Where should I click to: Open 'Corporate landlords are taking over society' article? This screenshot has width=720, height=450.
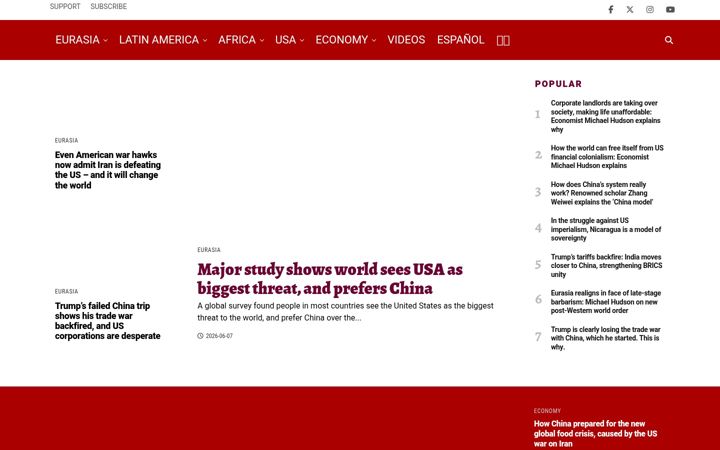(x=606, y=116)
